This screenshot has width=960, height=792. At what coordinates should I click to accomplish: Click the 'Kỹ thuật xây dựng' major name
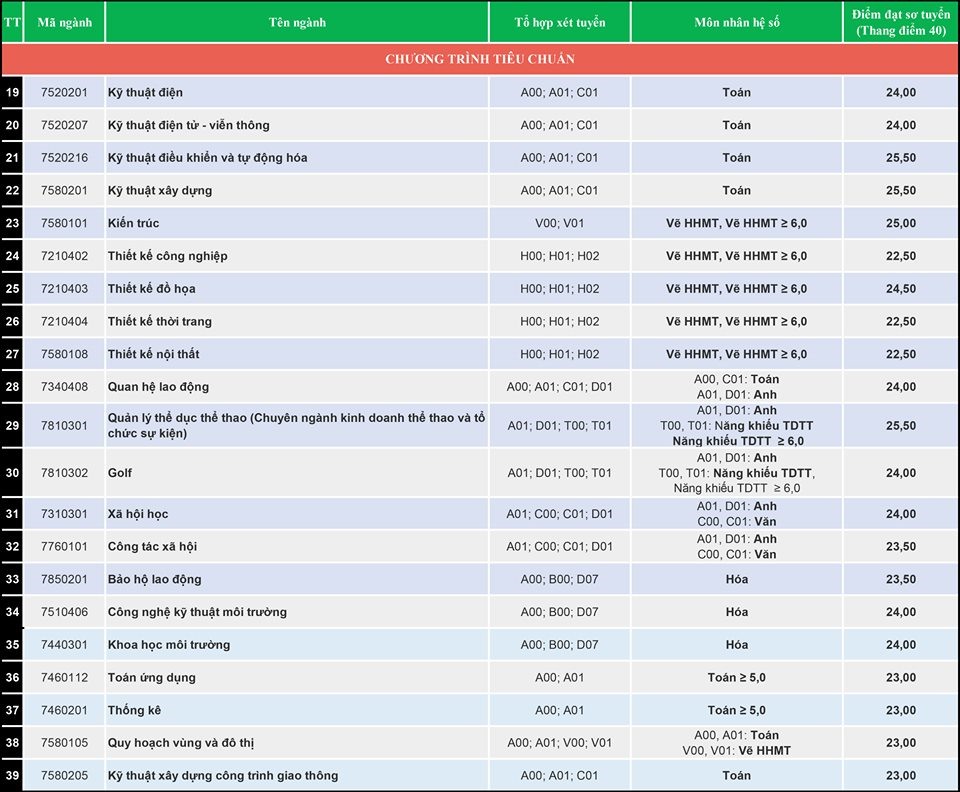[x=160, y=190]
